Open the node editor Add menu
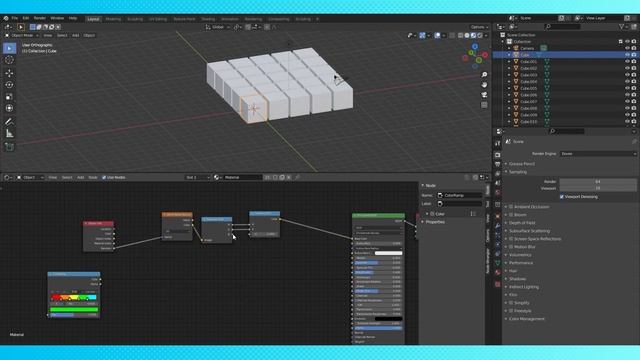640x360 pixels. coord(80,178)
